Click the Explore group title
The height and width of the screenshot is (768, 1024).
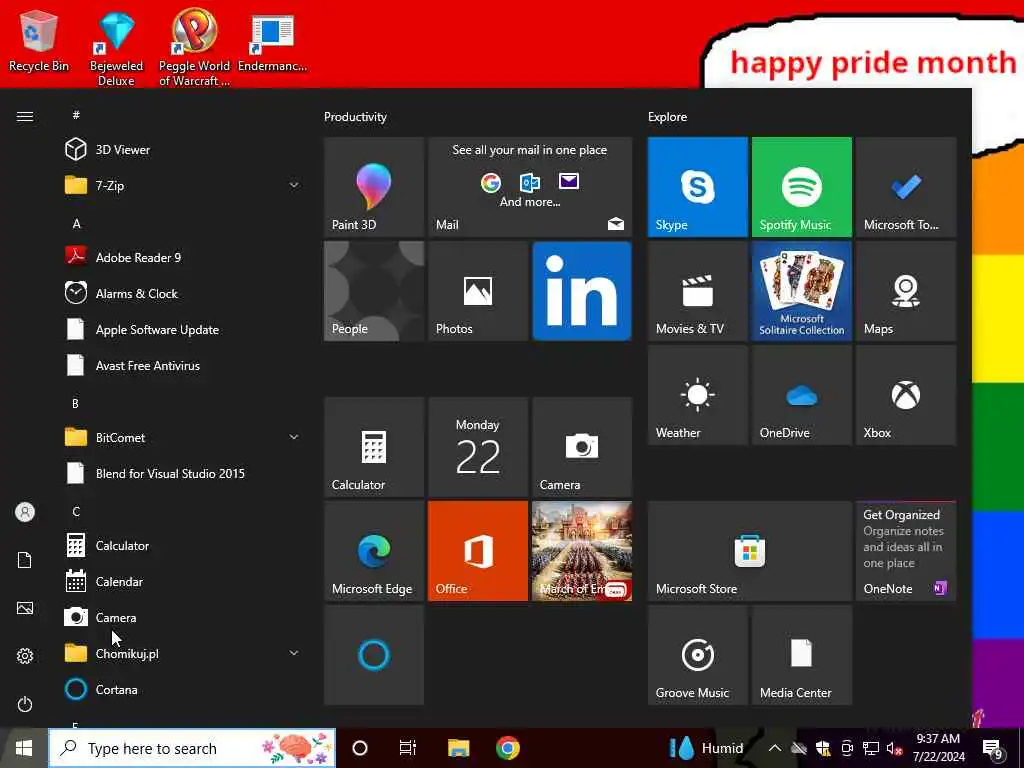[667, 117]
